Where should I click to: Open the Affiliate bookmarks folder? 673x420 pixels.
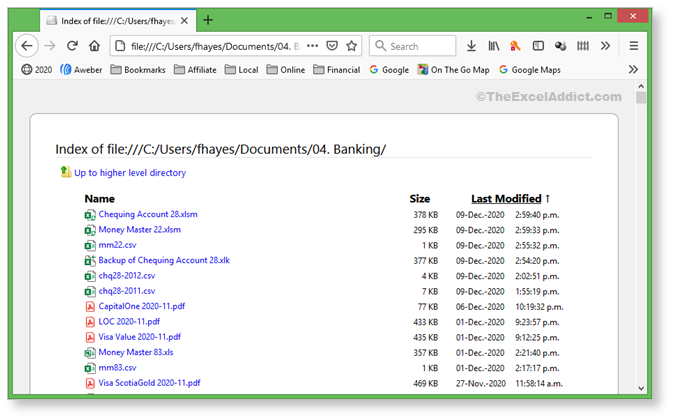pos(195,69)
